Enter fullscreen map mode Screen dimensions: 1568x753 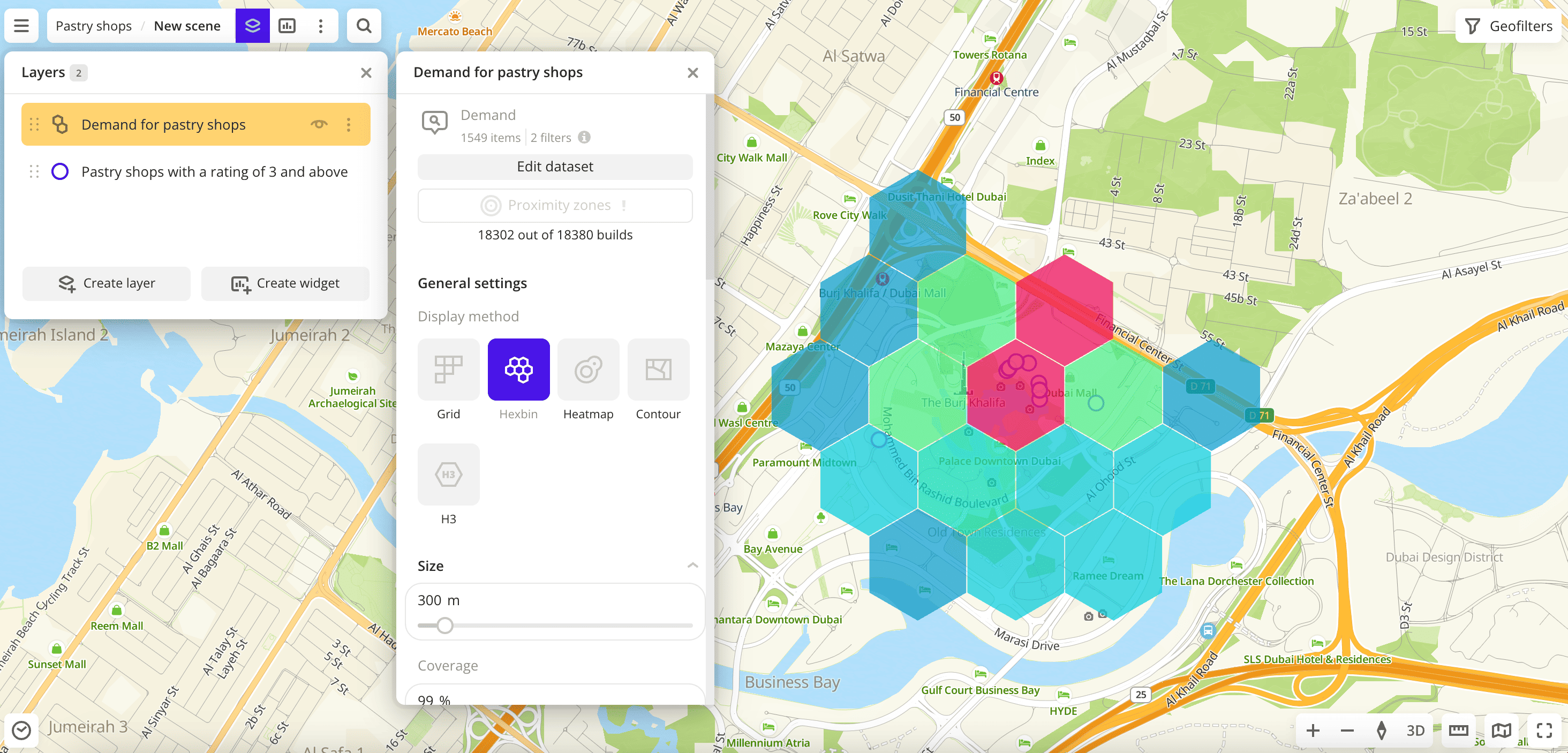click(1544, 730)
